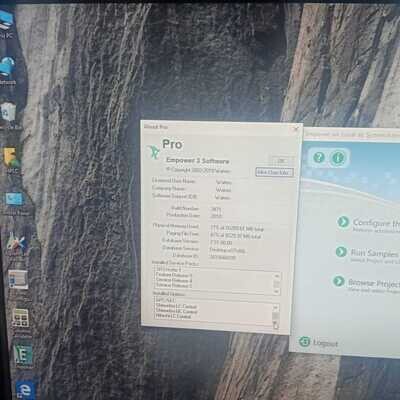Select Shimadzu LC Control in Installed Options
This screenshot has height=400, width=400.
point(177,306)
